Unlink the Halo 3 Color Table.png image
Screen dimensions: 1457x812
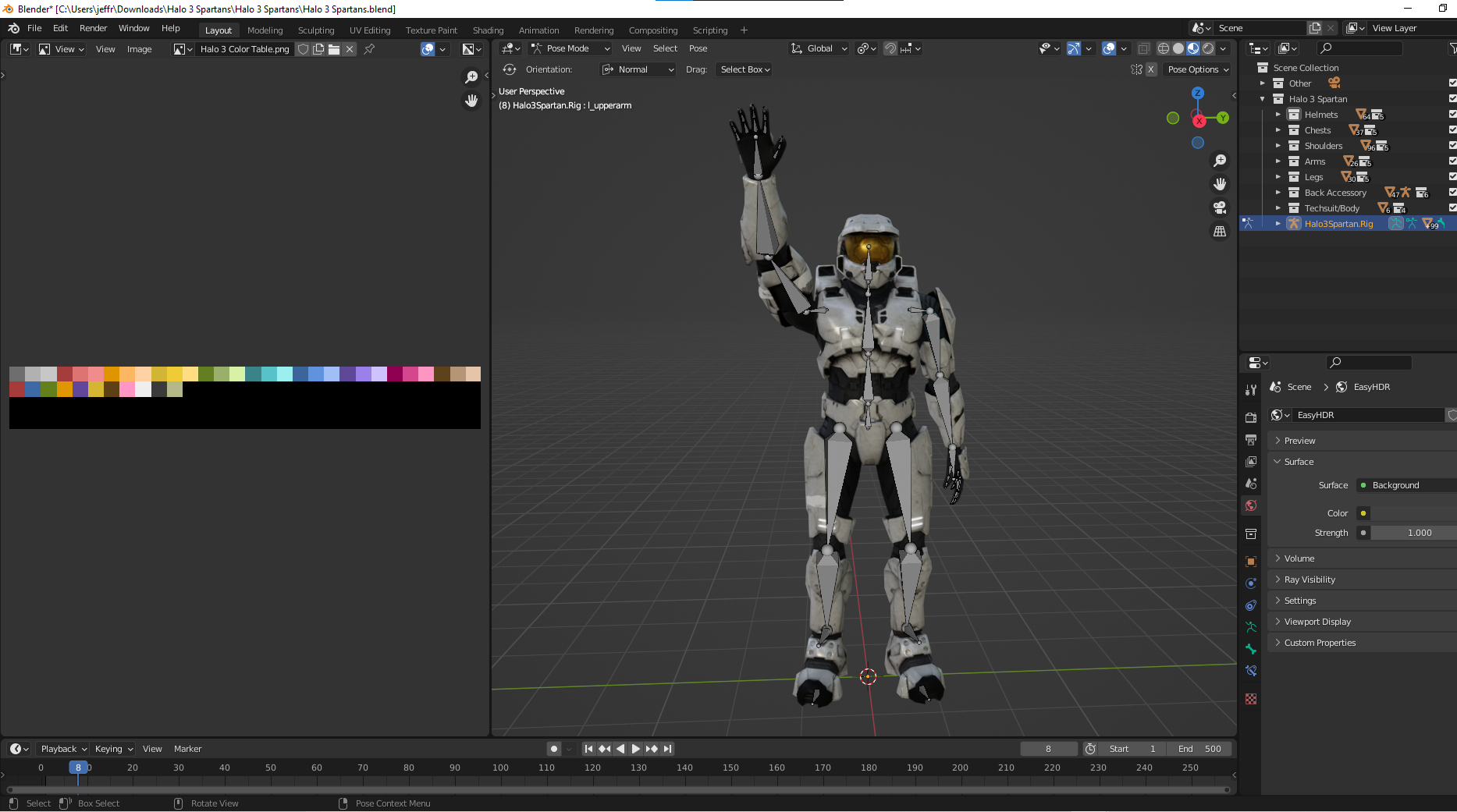[x=350, y=49]
